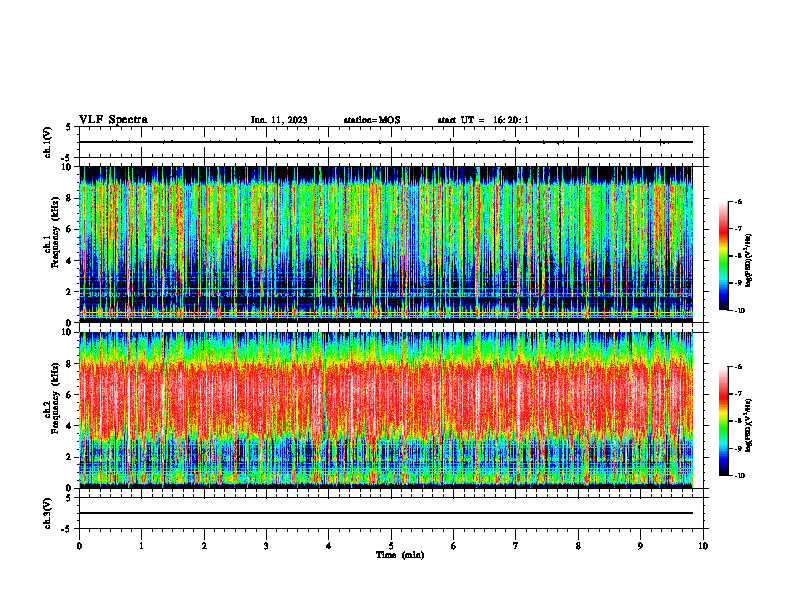Click the "-10" tick on ch.1 colorbar
This screenshot has width=792, height=612.
pos(740,311)
